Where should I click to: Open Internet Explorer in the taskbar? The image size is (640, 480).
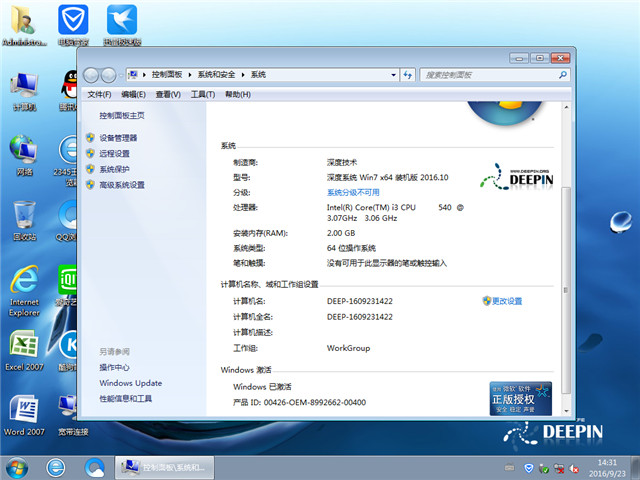tap(56, 468)
